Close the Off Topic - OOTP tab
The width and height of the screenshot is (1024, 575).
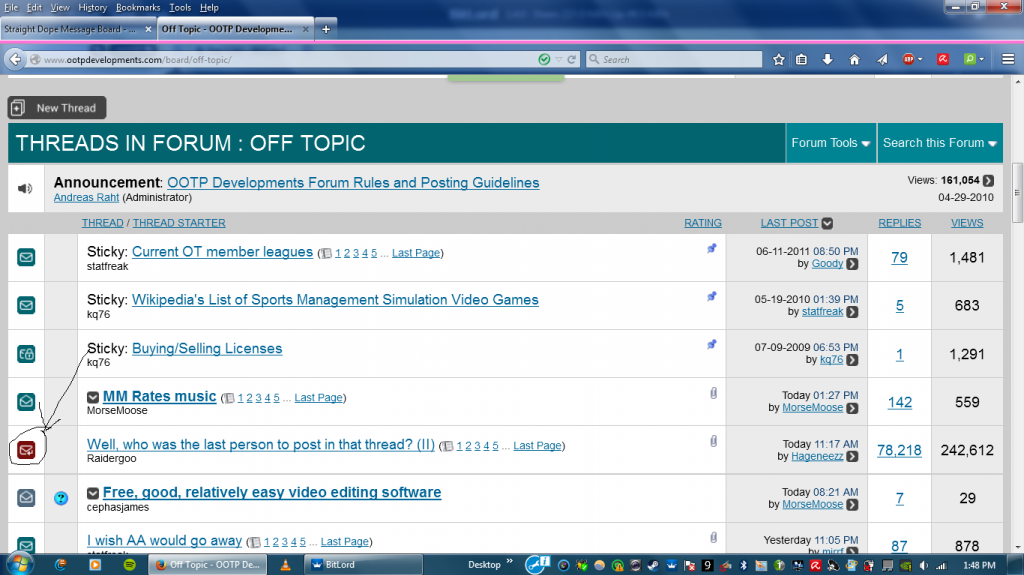coord(306,29)
